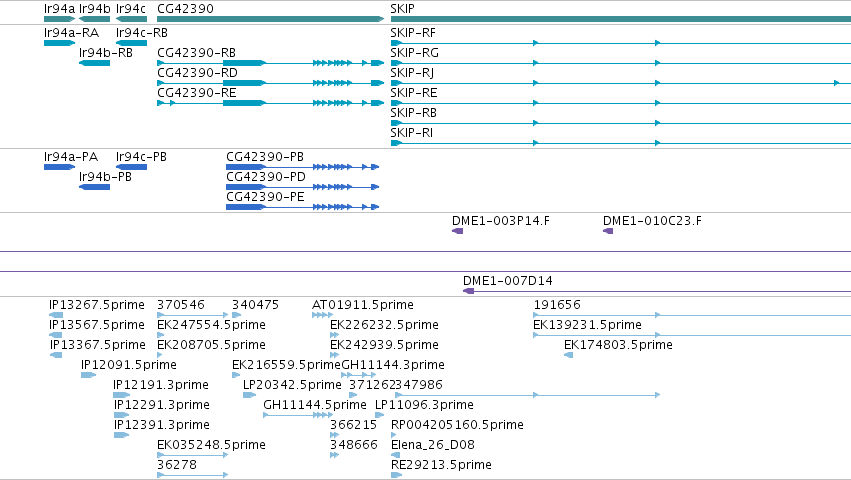Select the Ir94c gene label
Screen dimensions: 851x480
click(131, 9)
